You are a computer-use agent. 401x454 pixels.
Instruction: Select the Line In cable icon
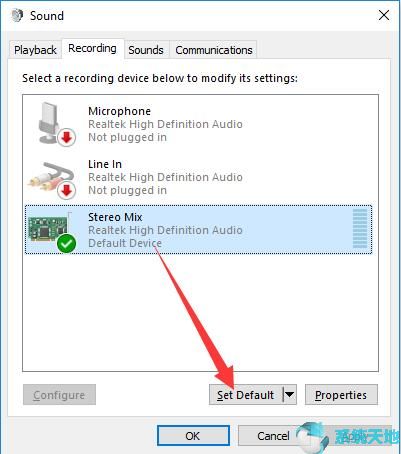[x=51, y=176]
